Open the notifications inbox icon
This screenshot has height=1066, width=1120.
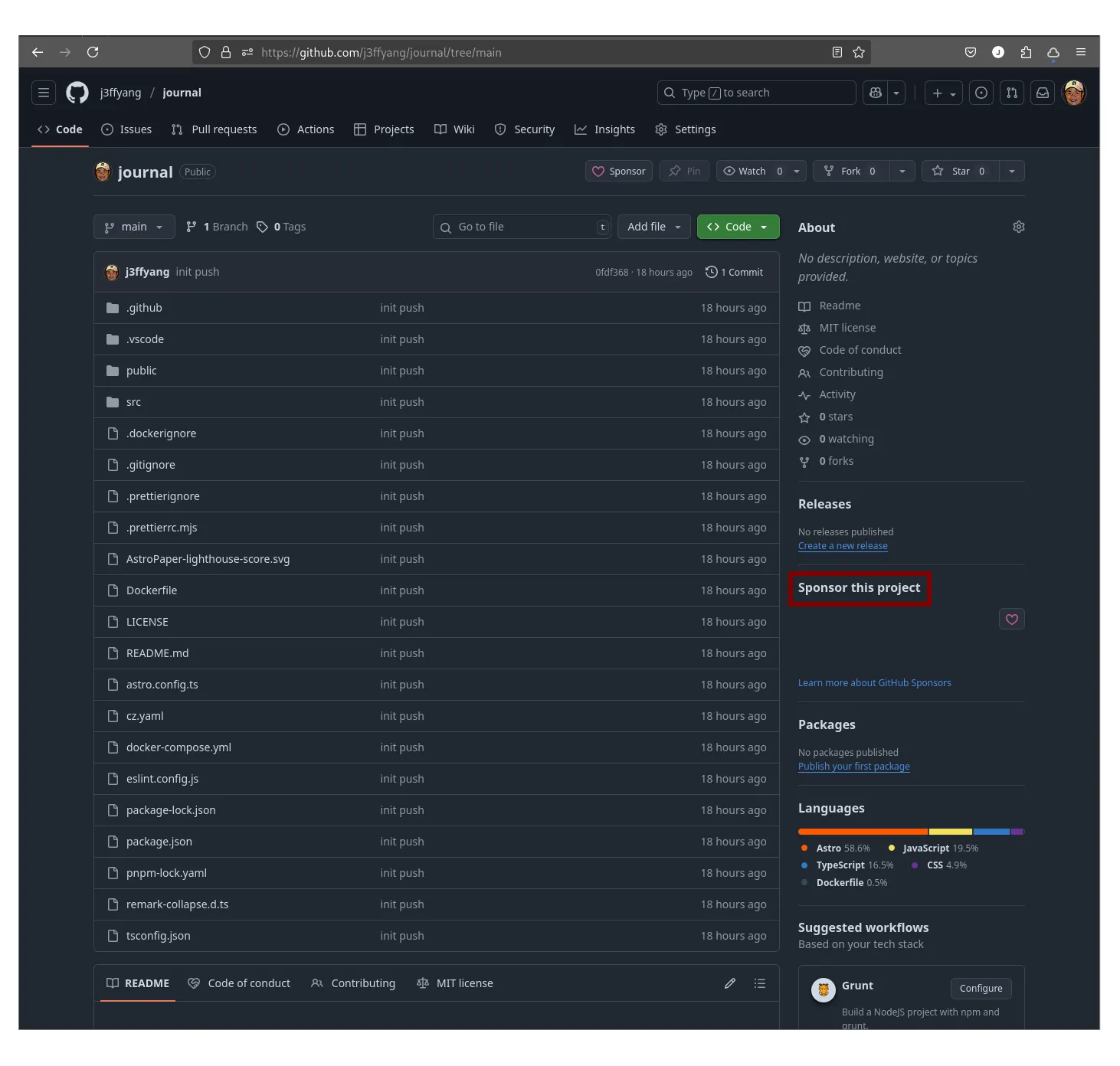pos(1043,93)
